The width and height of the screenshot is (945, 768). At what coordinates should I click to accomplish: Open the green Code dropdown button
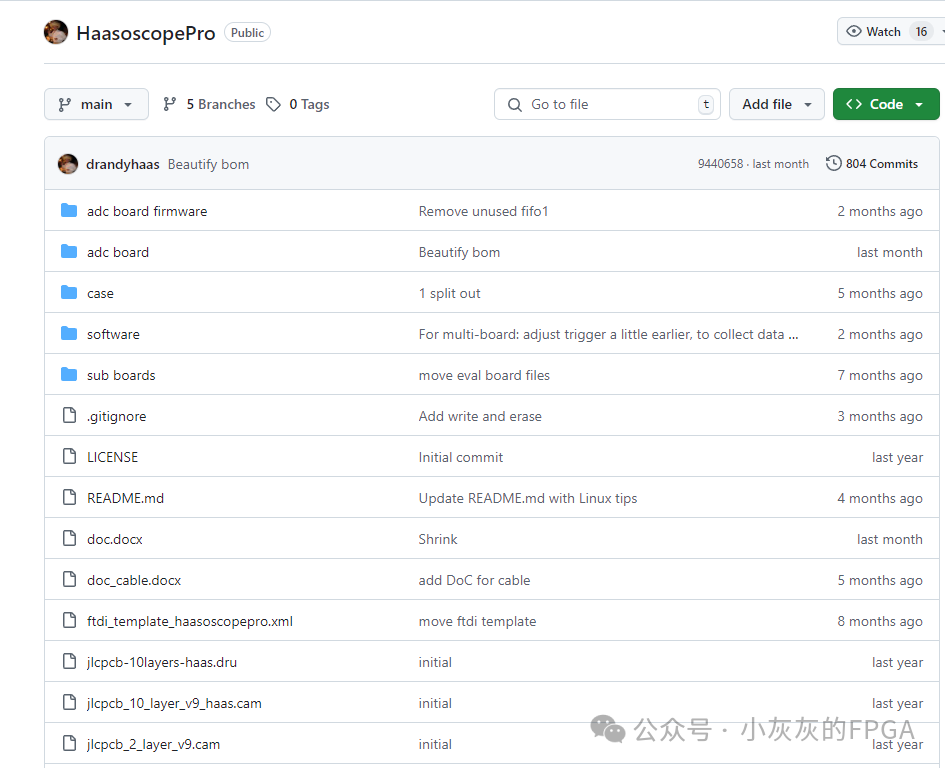(x=885, y=104)
